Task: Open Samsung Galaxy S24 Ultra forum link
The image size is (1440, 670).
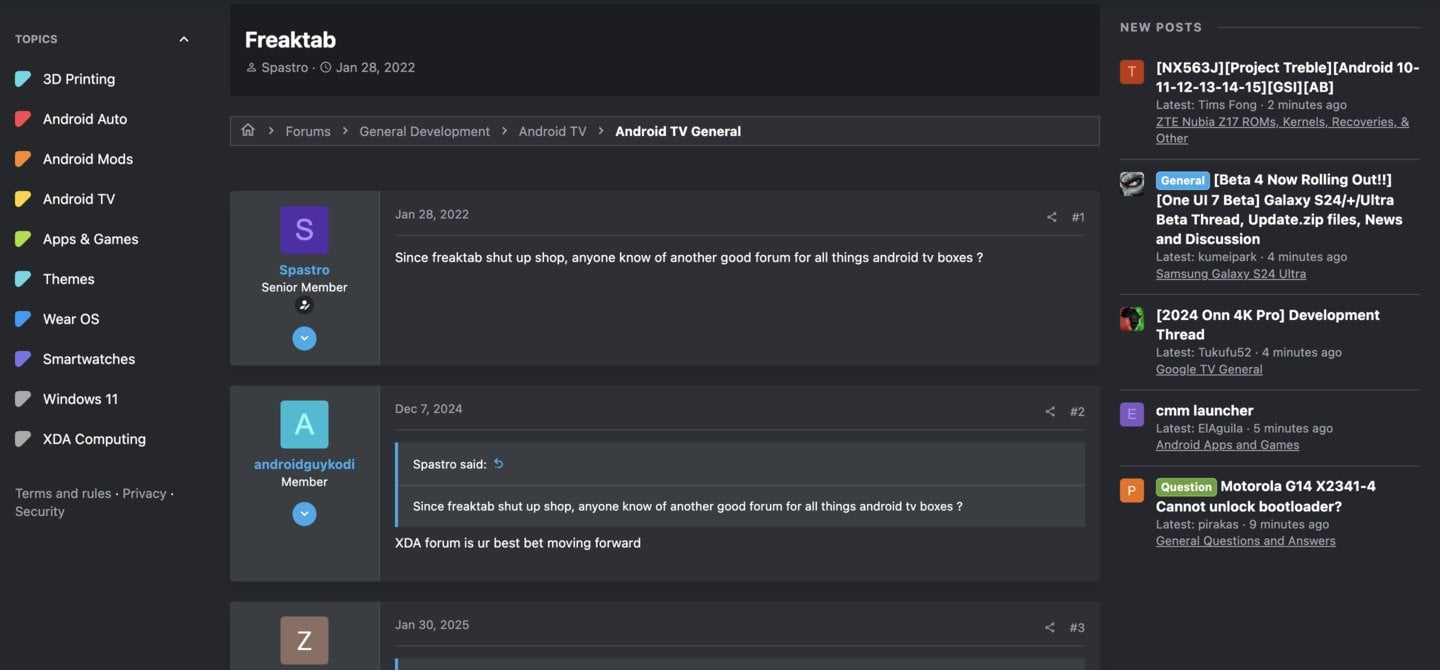Action: coord(1231,274)
